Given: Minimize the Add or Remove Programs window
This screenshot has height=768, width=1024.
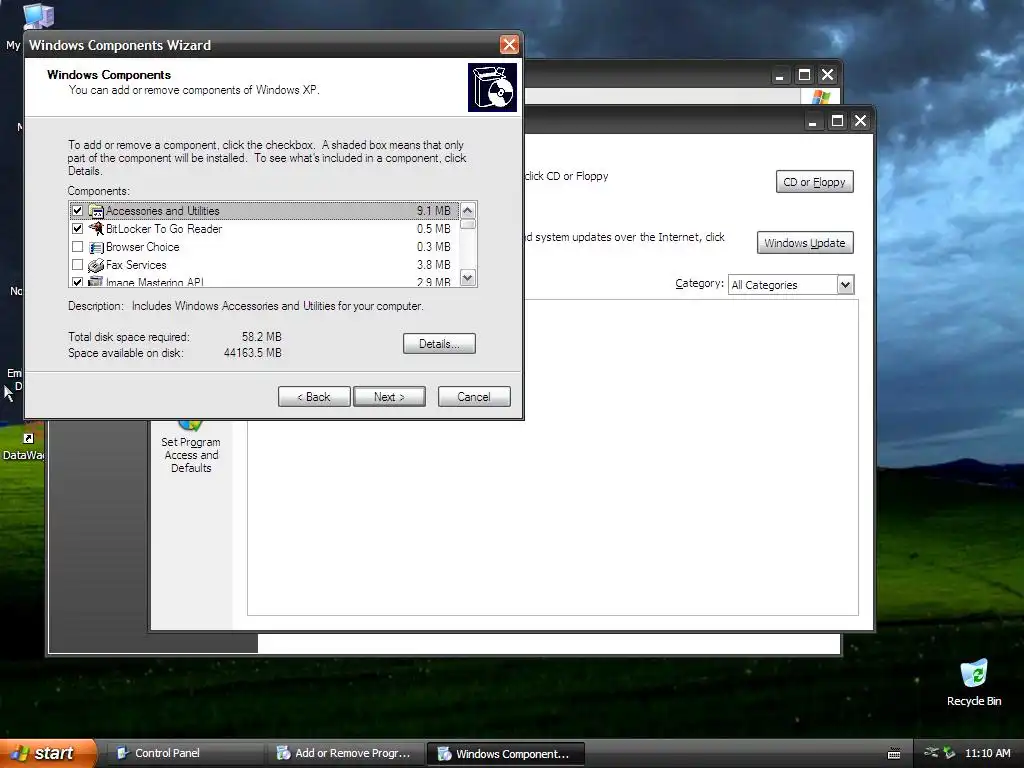Looking at the screenshot, I should tap(812, 121).
